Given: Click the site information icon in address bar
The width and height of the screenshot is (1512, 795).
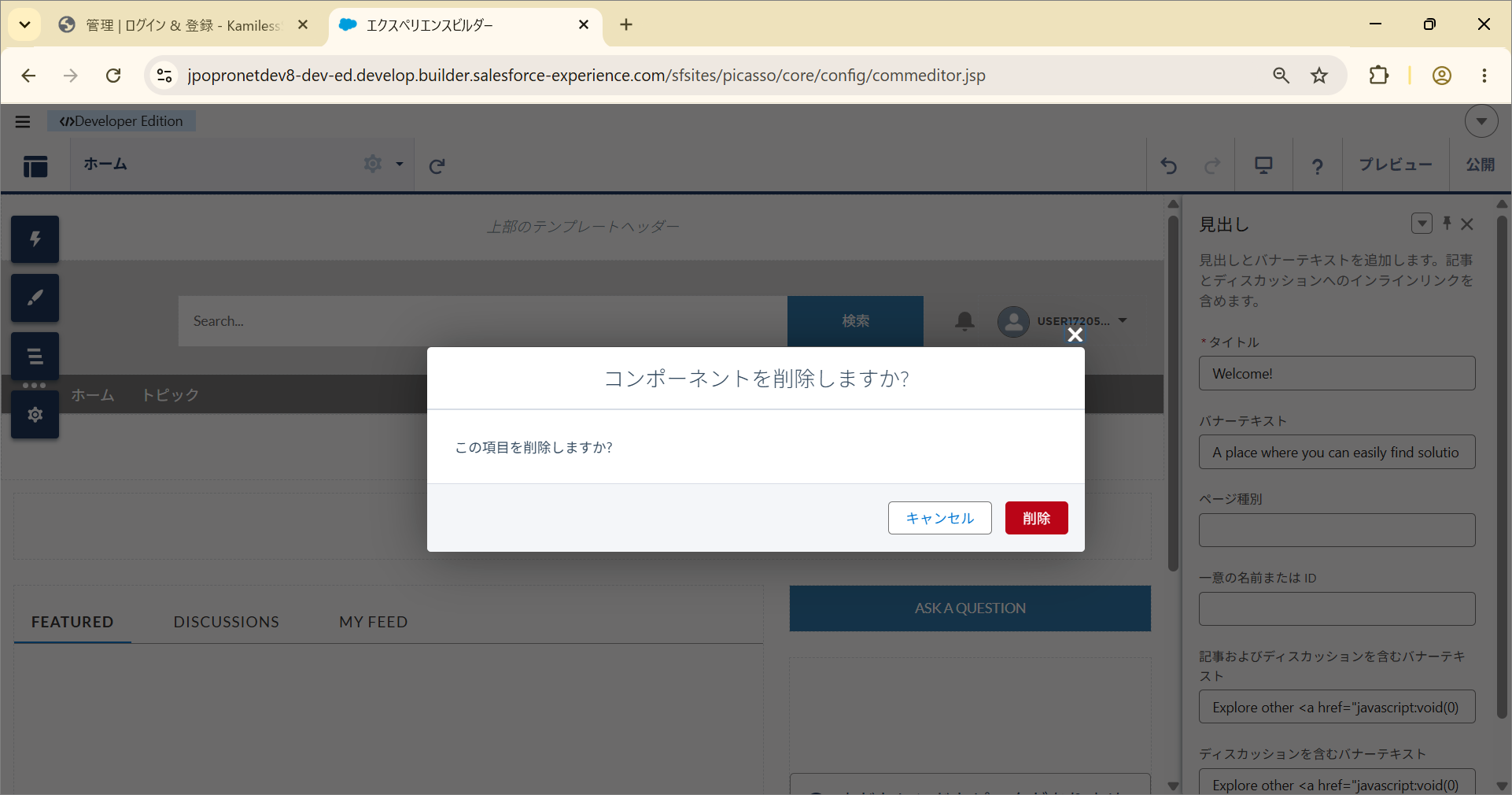Looking at the screenshot, I should tap(164, 76).
